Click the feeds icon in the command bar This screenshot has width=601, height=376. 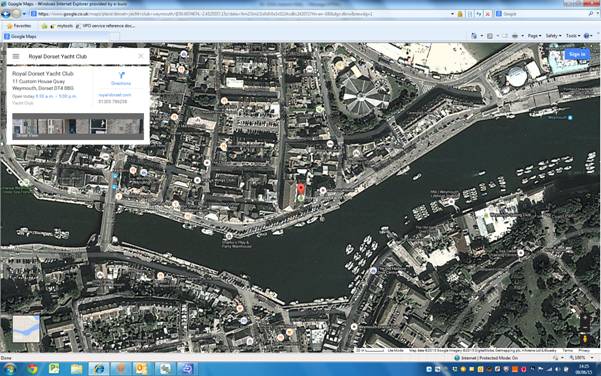click(x=490, y=36)
